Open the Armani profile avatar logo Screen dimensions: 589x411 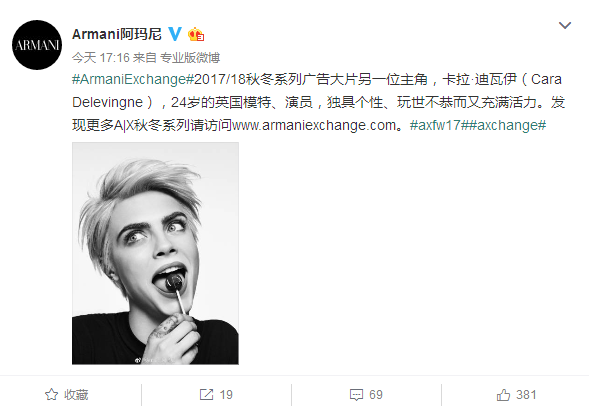point(37,45)
